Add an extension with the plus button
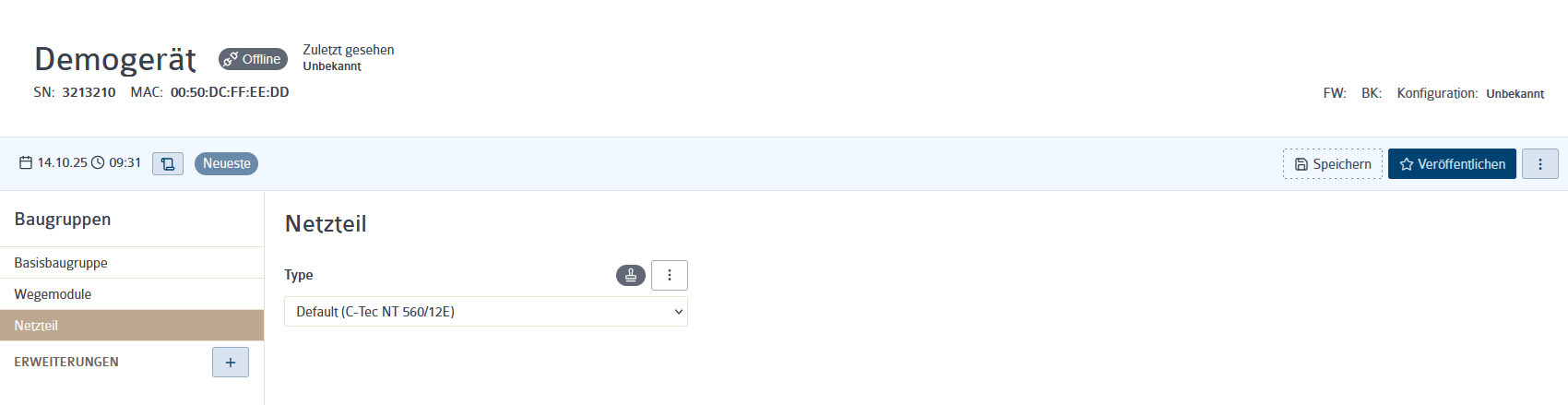 pos(231,363)
